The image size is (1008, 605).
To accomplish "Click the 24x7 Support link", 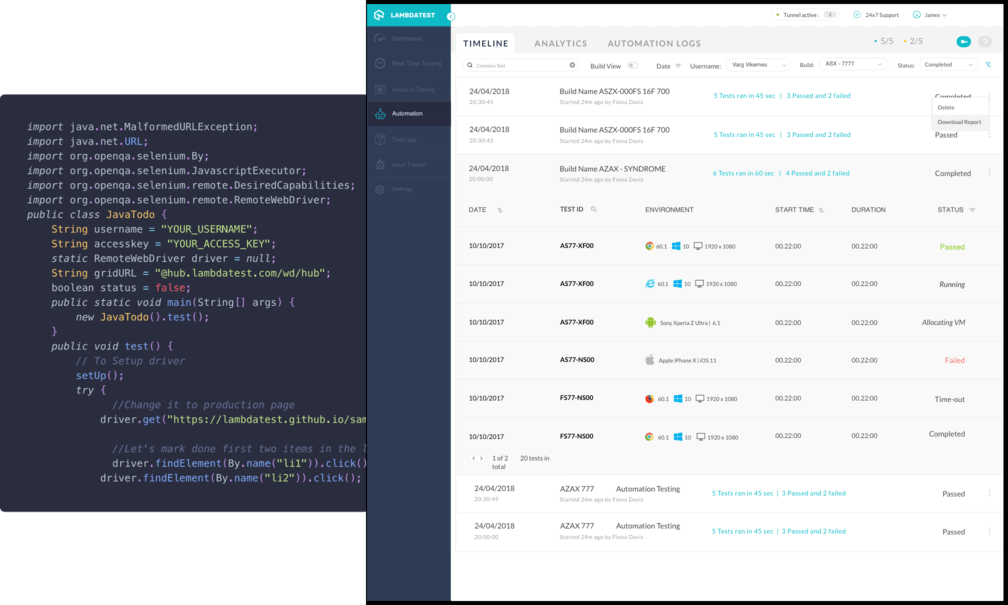I will click(876, 15).
